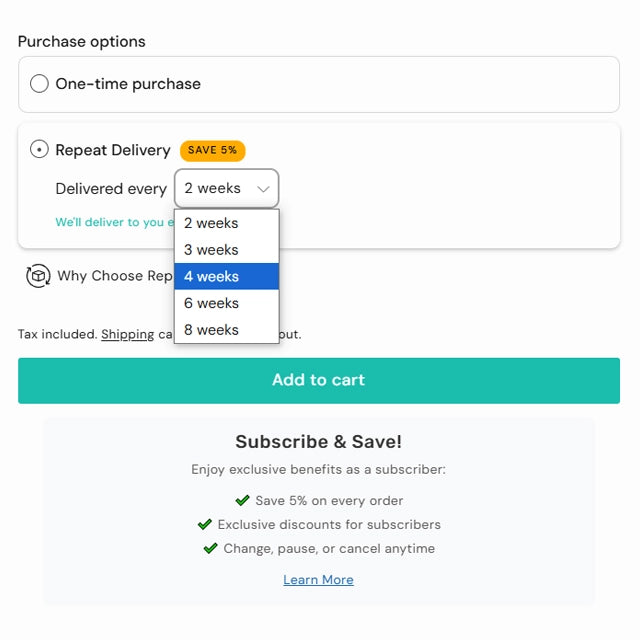Open the Shipping policy link
The height and width of the screenshot is (640, 640).
(x=127, y=334)
